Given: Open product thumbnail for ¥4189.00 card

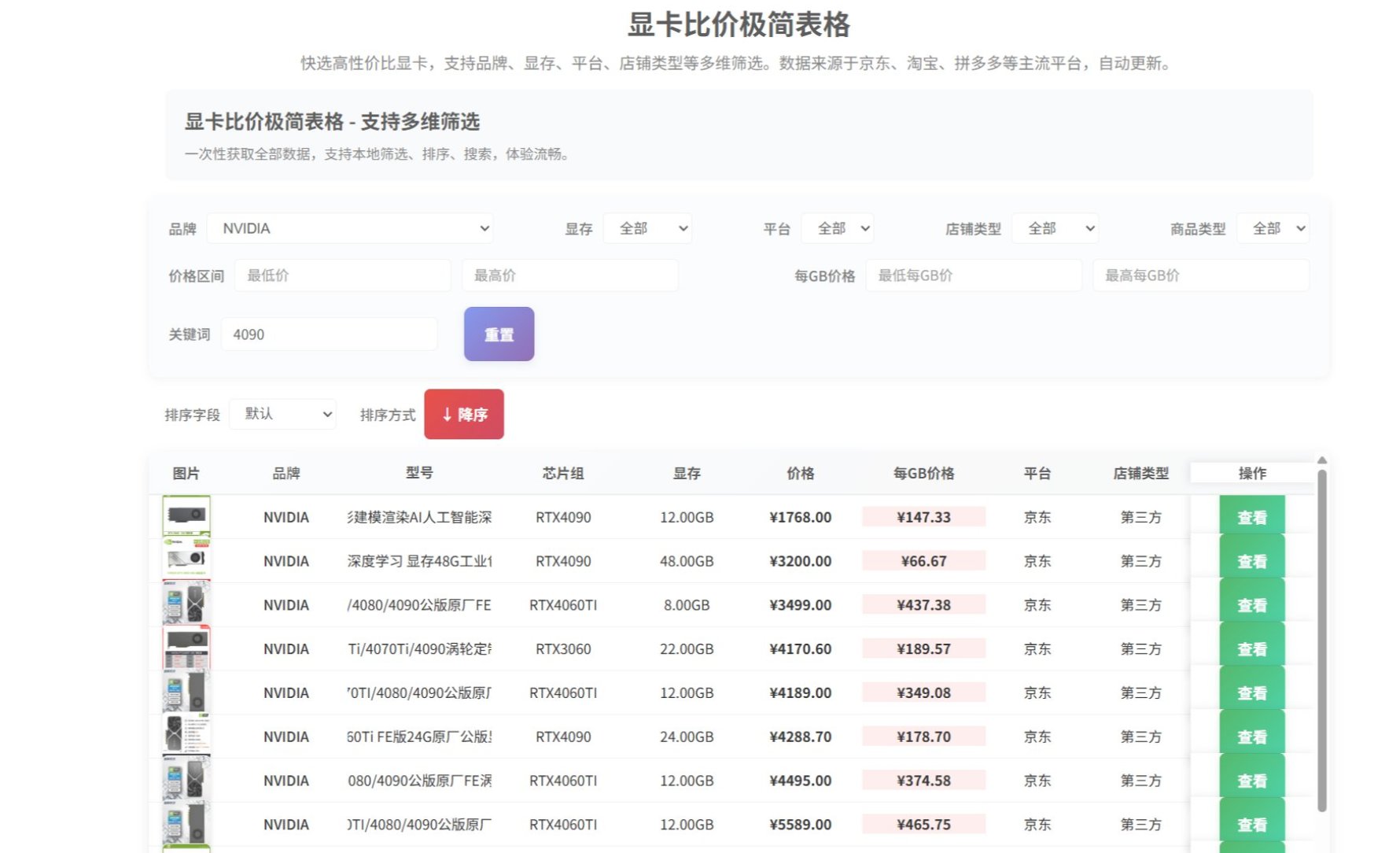Looking at the screenshot, I should [186, 692].
